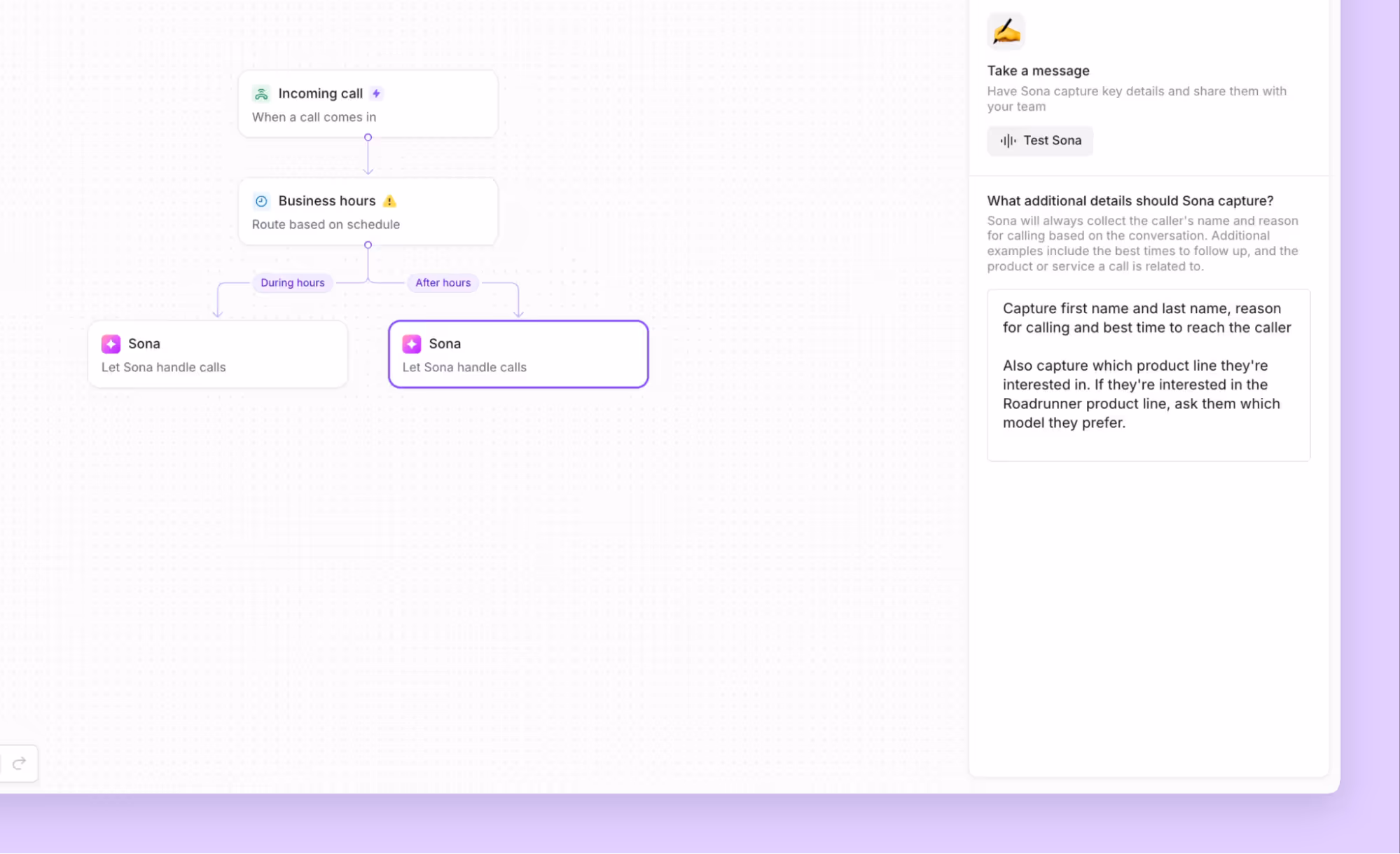Viewport: 1400px width, 854px height.
Task: Click the Take a message heading
Action: [x=1038, y=71]
